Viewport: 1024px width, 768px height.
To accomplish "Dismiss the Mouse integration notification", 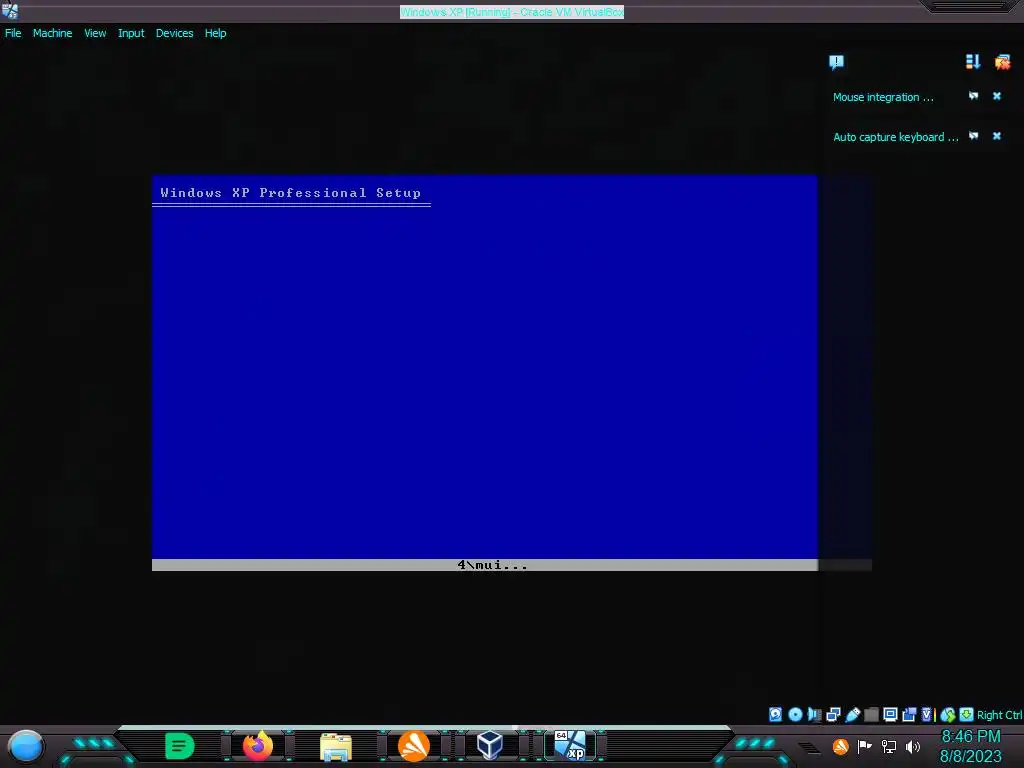I will pos(997,96).
